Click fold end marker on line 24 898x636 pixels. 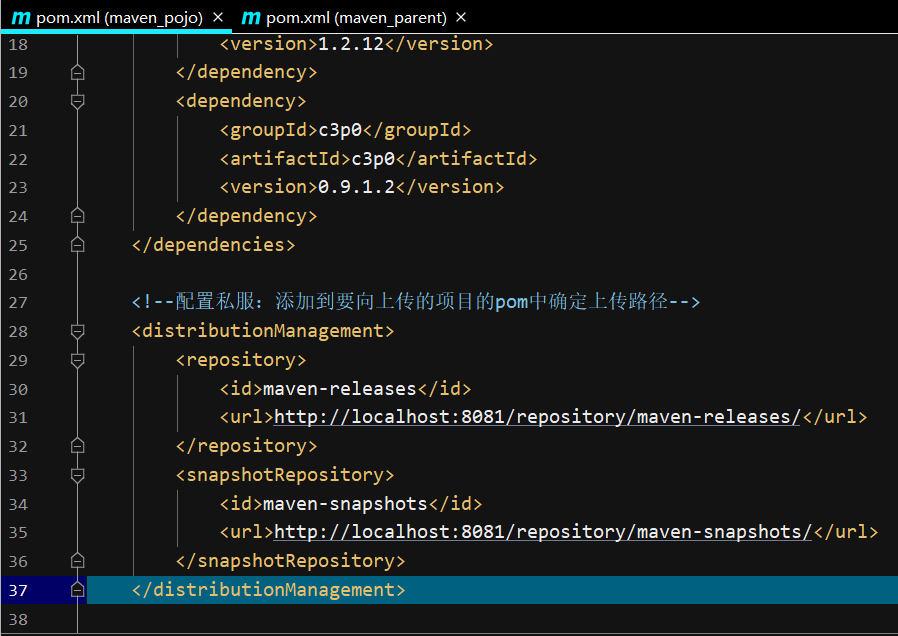(77, 216)
